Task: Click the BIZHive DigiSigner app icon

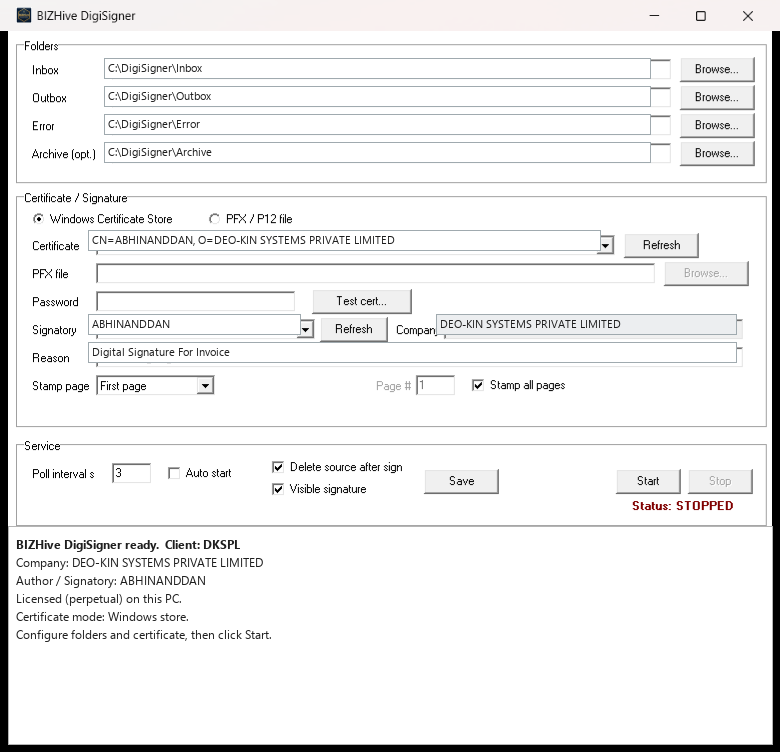Action: (23, 15)
